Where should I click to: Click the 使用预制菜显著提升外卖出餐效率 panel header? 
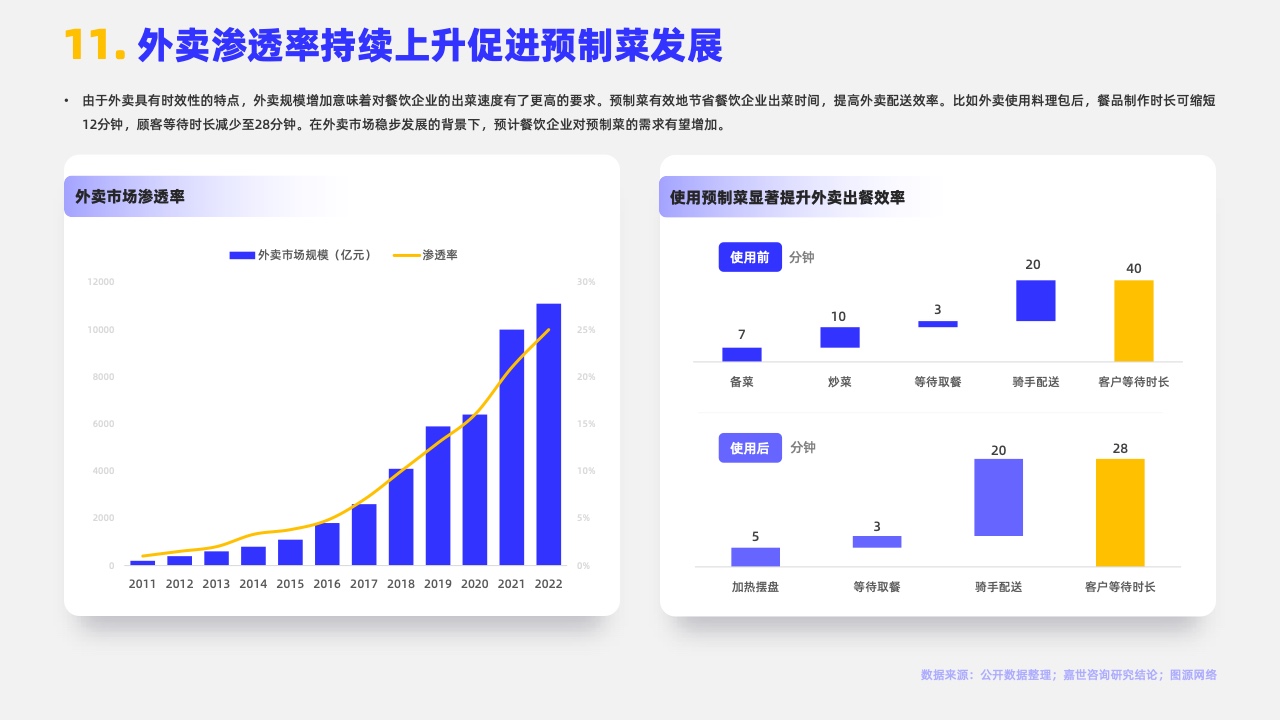pyautogui.click(x=787, y=197)
